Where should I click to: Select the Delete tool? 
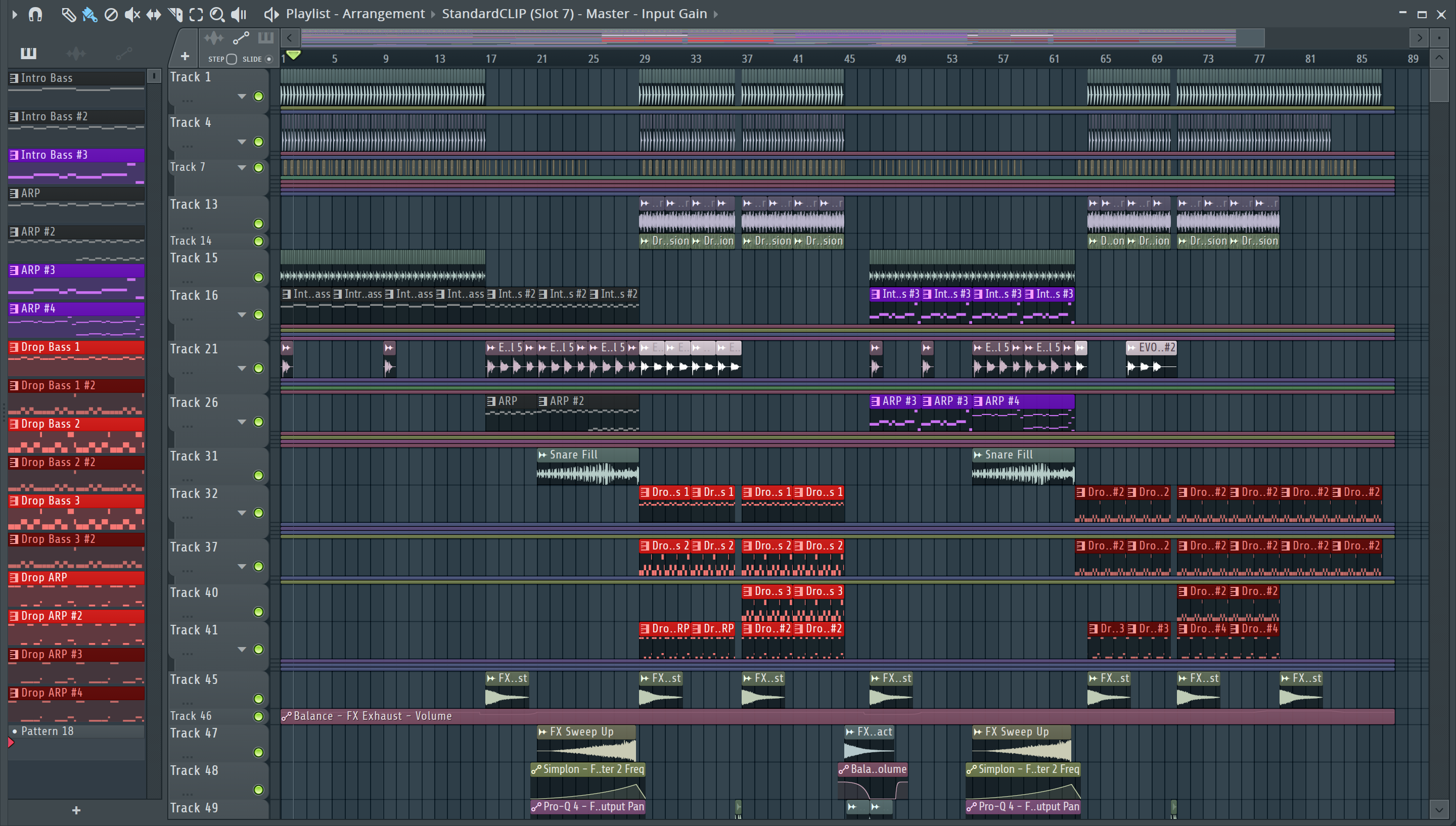[111, 14]
